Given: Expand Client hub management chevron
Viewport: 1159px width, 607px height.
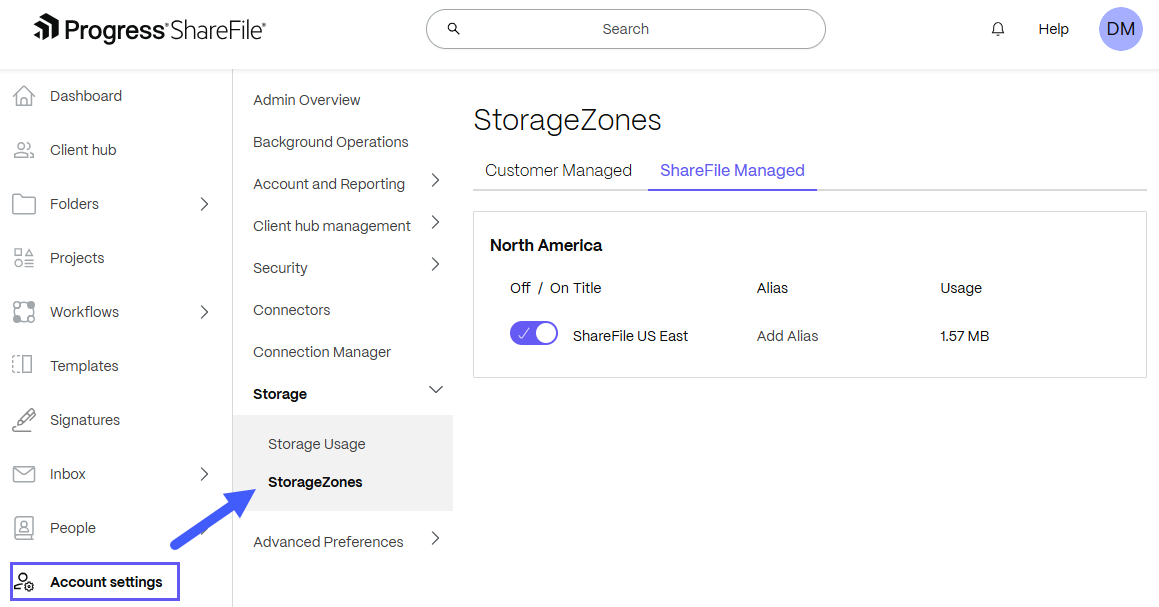Looking at the screenshot, I should coord(435,223).
